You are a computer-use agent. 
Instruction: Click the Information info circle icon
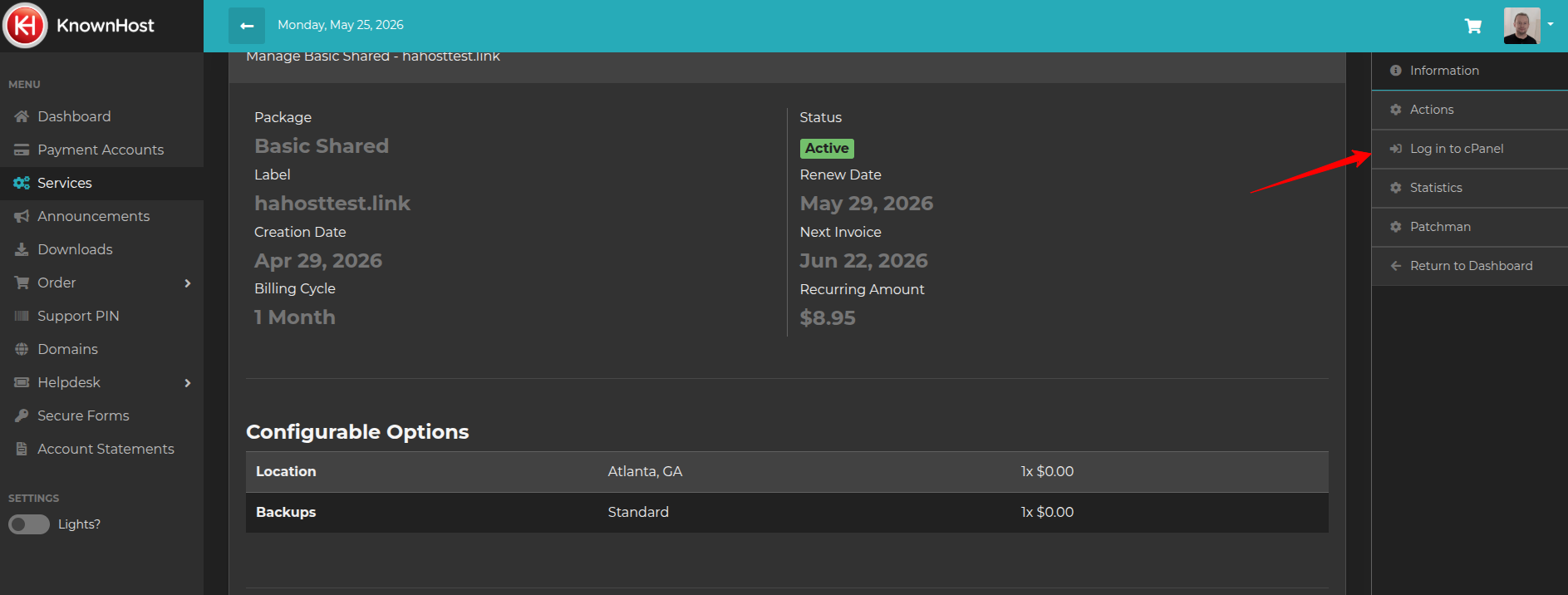click(1396, 71)
